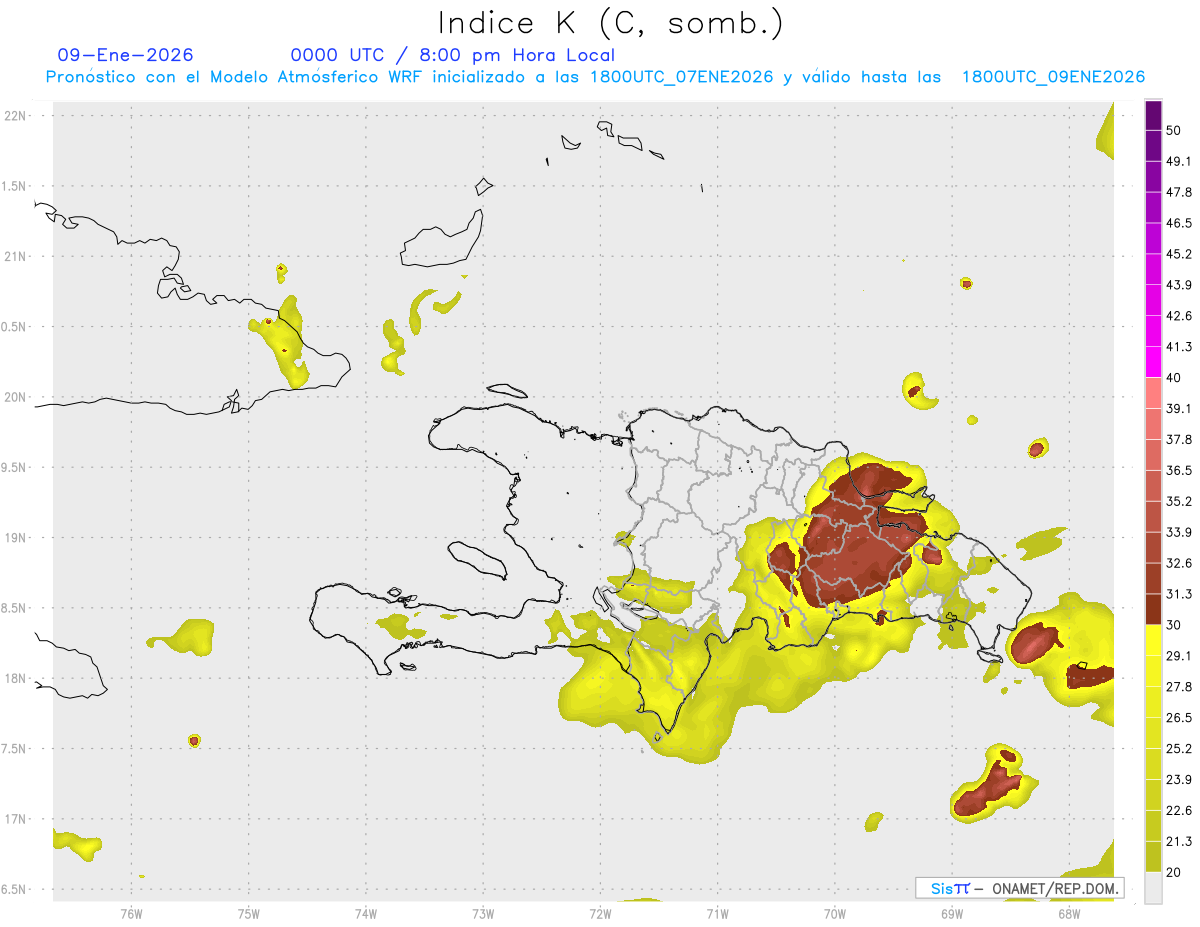Click valid-until time "1800UTC_09ENE2026" in the forecast line

1053,77
